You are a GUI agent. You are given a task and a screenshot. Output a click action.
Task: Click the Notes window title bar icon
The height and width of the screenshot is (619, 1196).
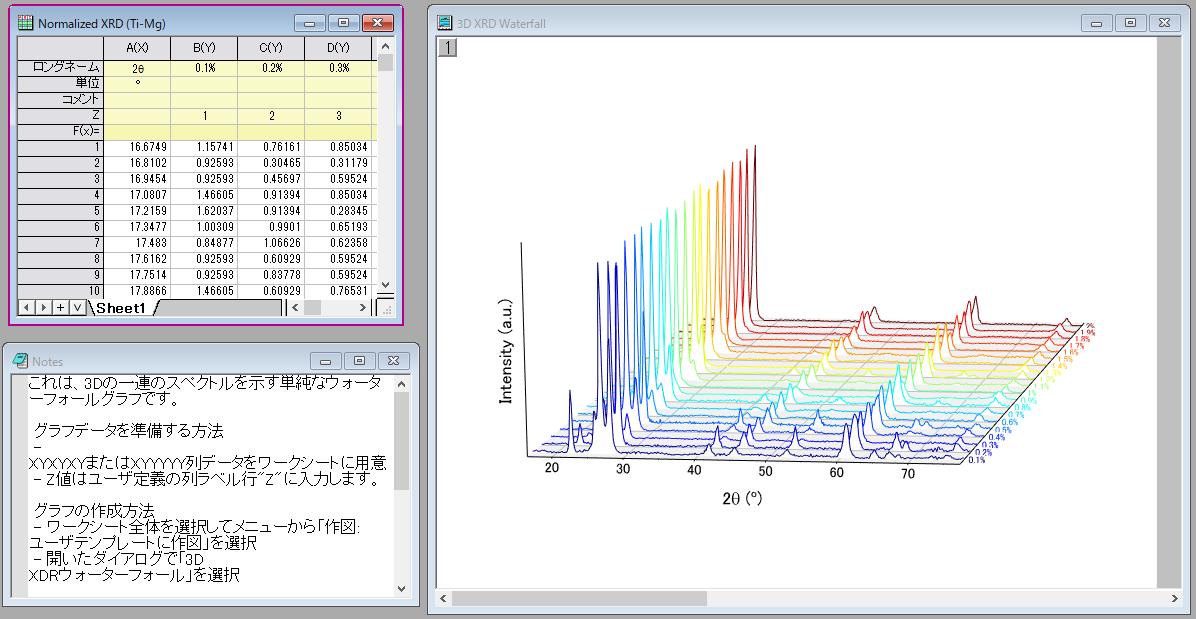(21, 361)
